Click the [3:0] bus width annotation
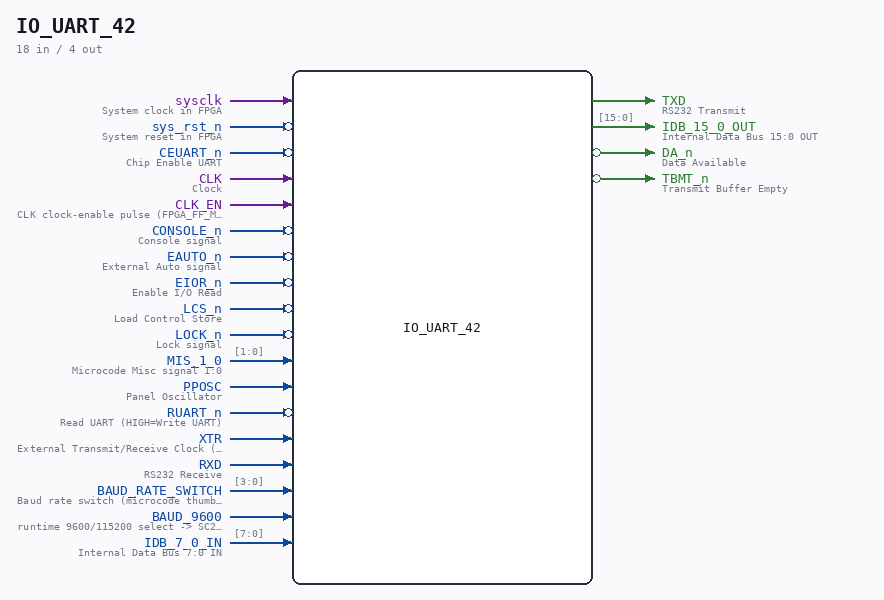Image resolution: width=884 pixels, height=600 pixels. pos(249,481)
